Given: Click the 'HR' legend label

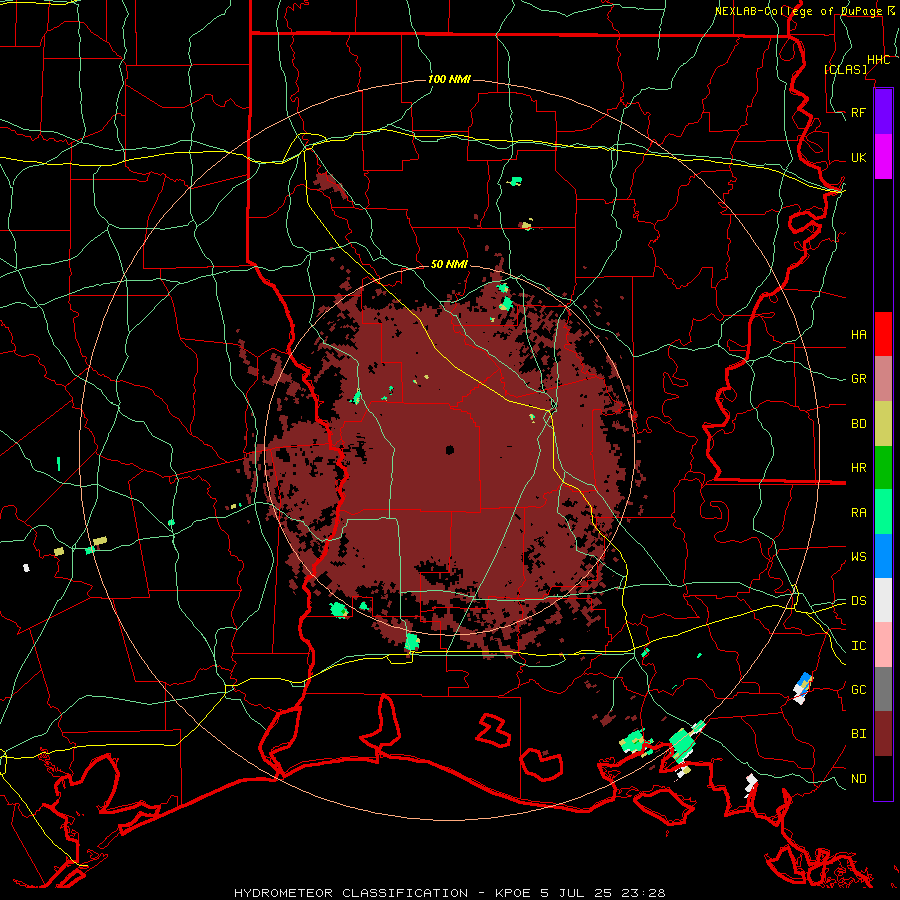Looking at the screenshot, I should [859, 468].
